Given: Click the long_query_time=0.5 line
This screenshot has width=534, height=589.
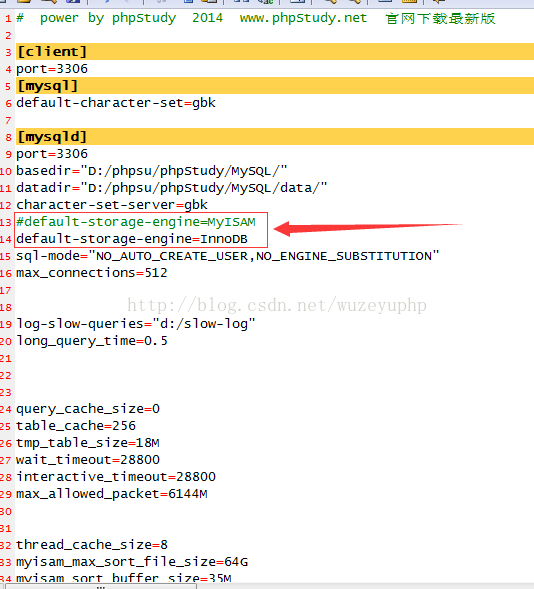Looking at the screenshot, I should 92,341.
